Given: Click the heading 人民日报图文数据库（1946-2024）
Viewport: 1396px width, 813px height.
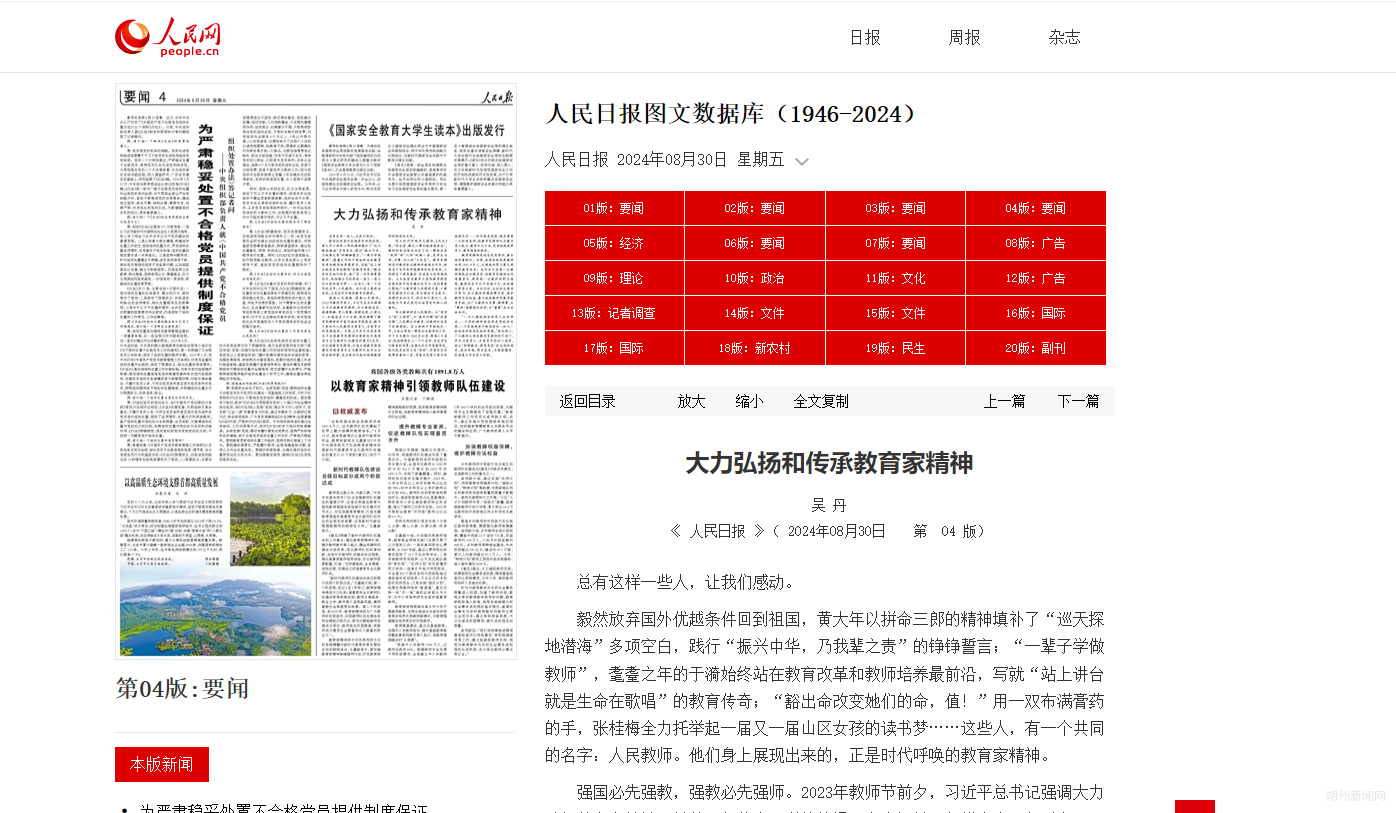Looking at the screenshot, I should click(x=731, y=114).
